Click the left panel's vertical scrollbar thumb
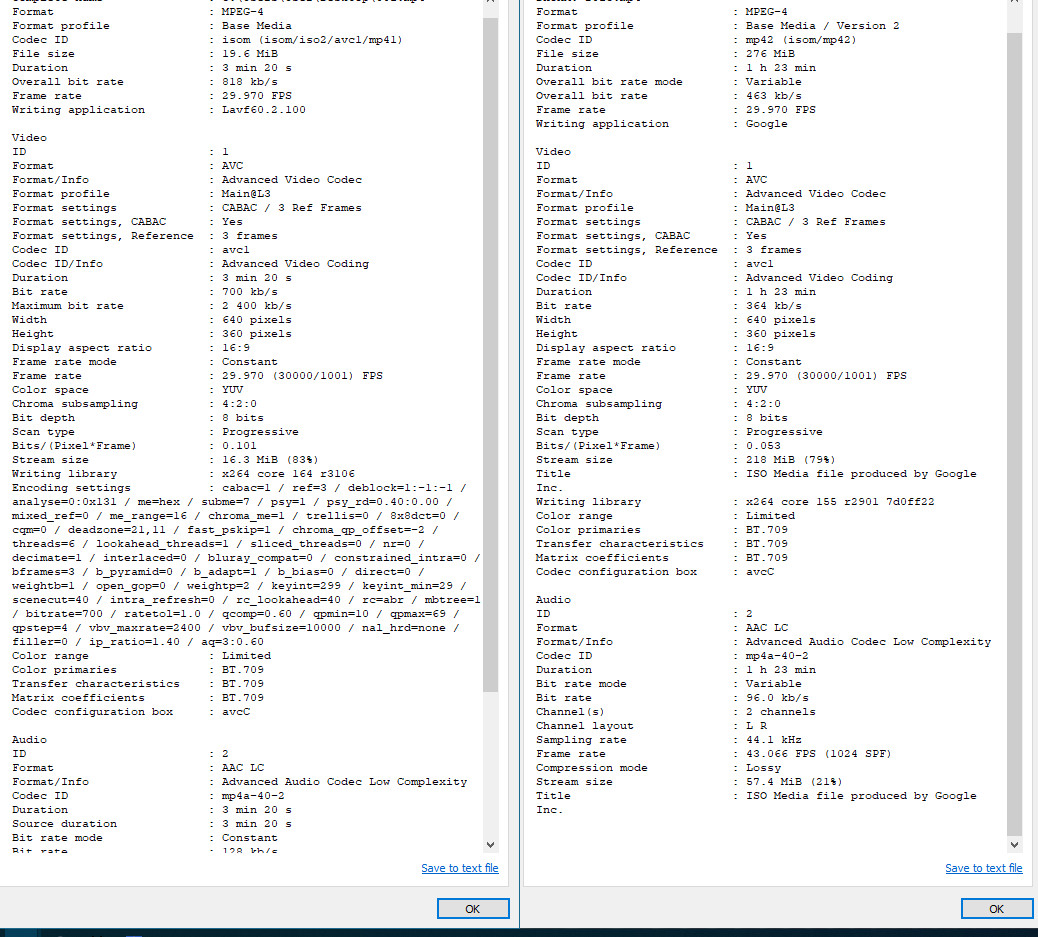Image resolution: width=1038 pixels, height=937 pixels. [490, 350]
